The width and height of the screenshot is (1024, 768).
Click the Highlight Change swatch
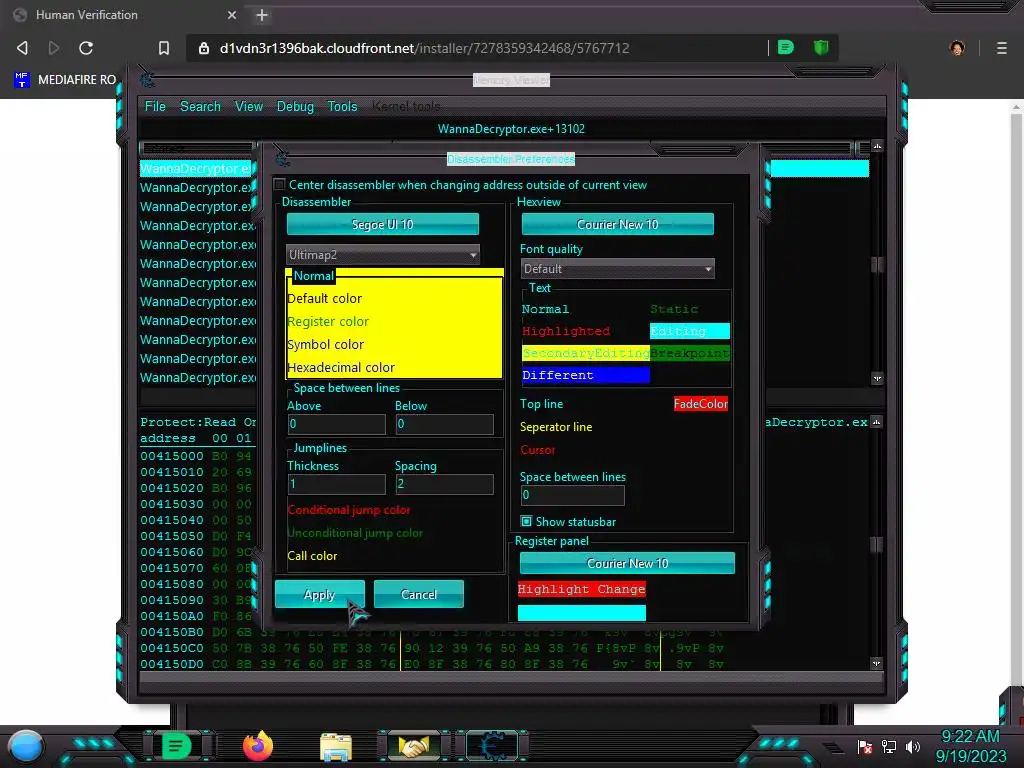click(582, 589)
